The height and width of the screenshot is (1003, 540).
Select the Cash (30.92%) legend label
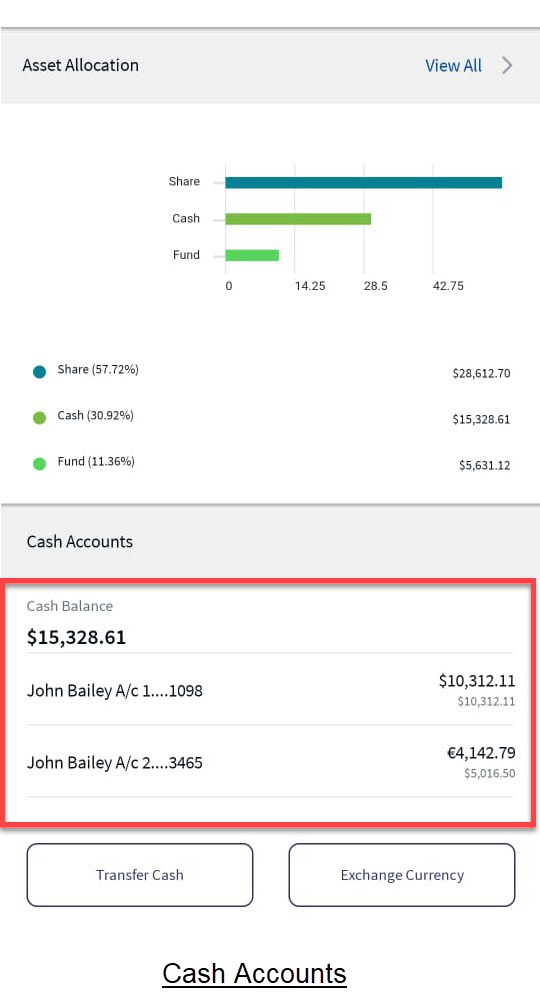[x=95, y=416]
